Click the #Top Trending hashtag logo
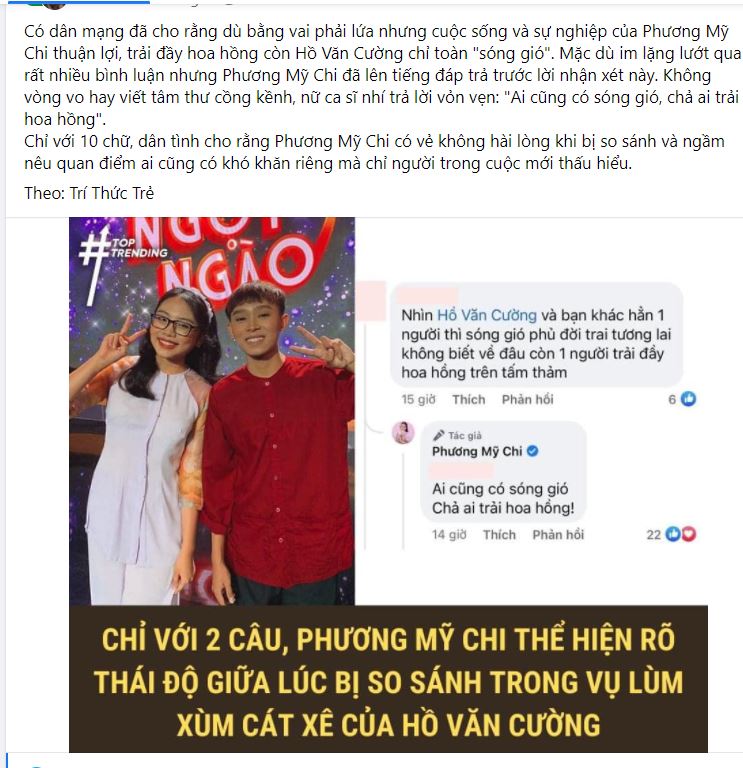 tap(122, 262)
